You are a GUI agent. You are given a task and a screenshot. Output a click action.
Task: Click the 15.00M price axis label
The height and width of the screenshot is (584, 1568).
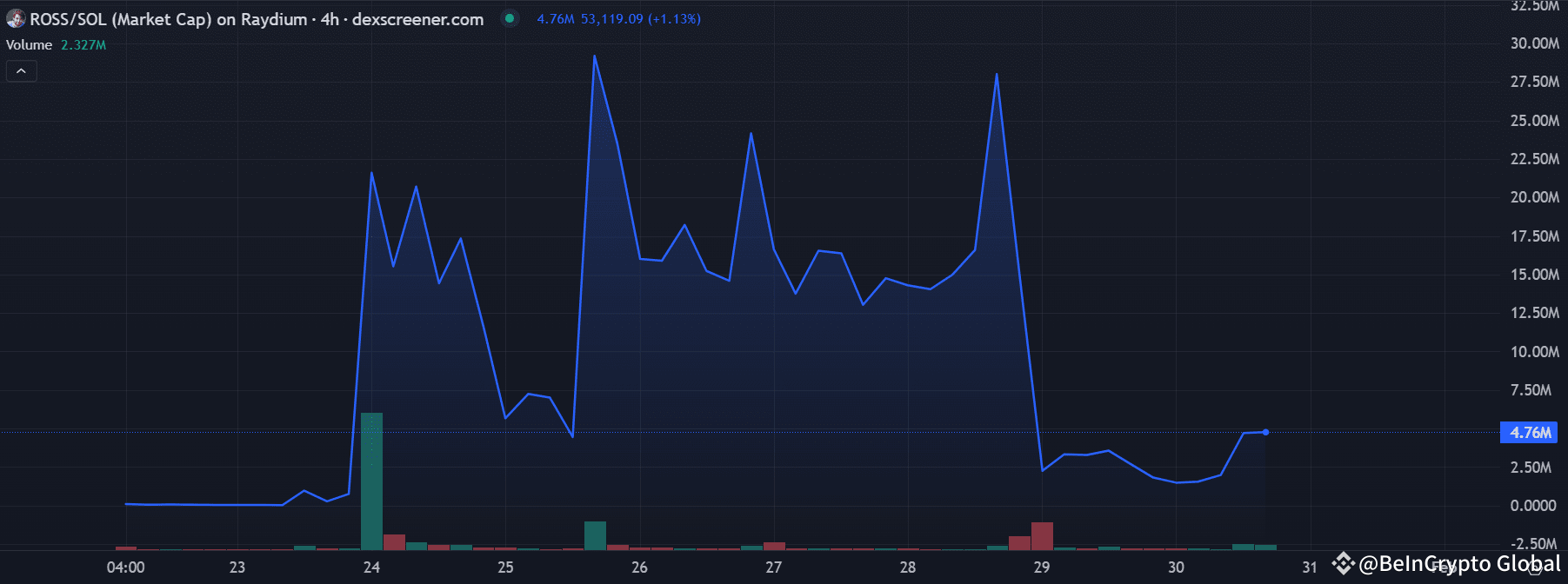pos(1535,275)
